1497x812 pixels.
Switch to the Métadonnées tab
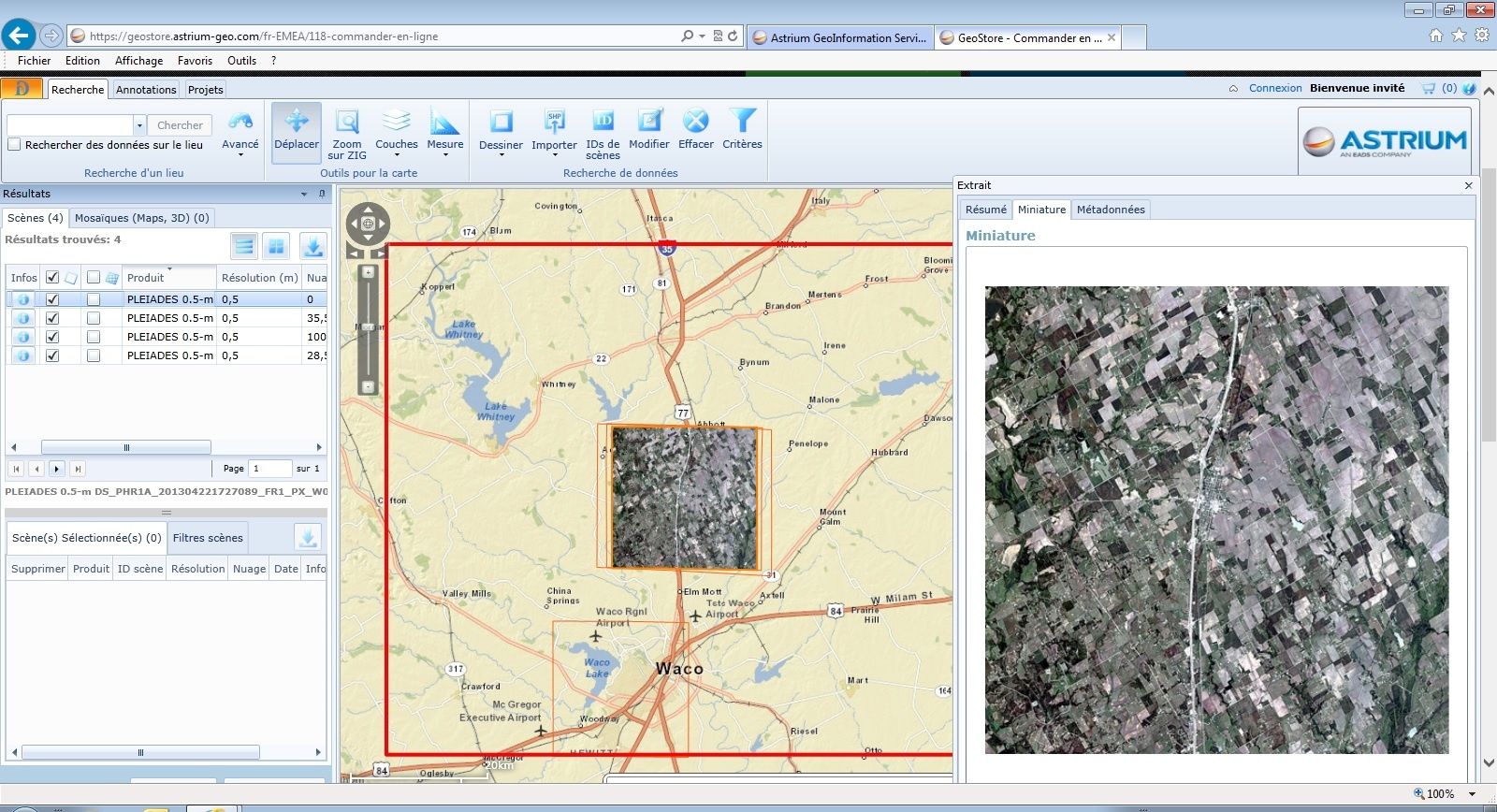(x=1110, y=210)
